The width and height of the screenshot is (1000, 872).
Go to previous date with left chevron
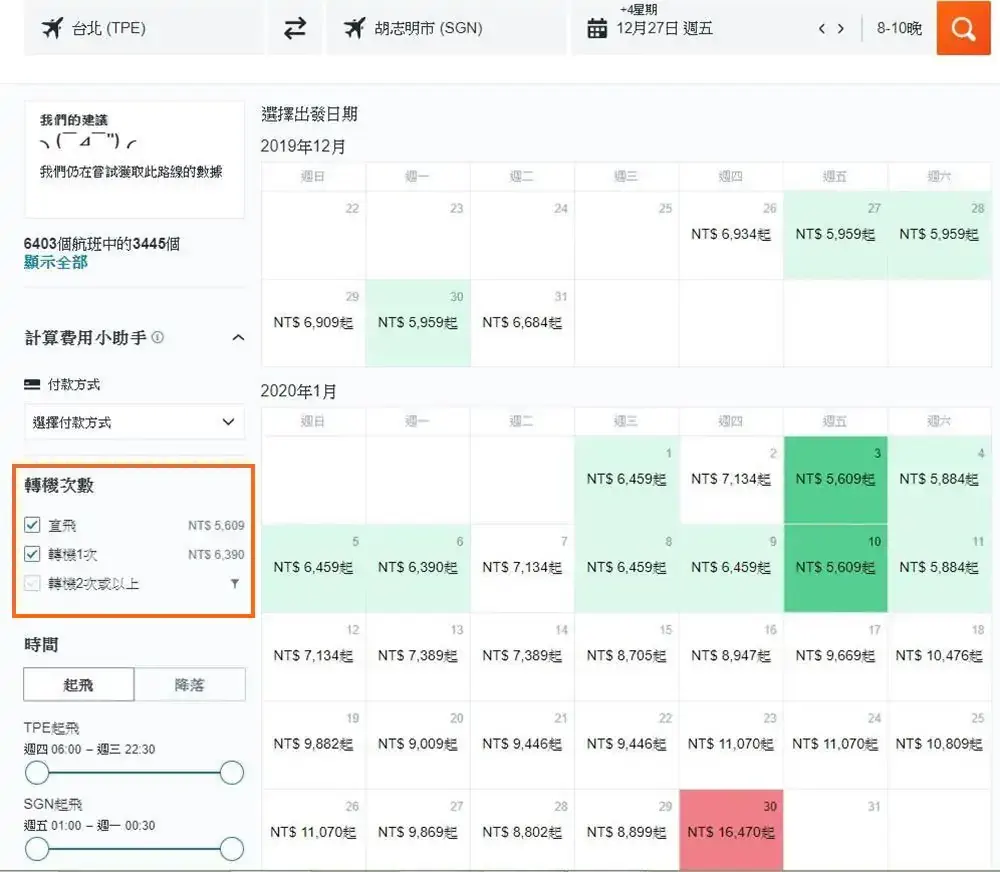click(x=822, y=29)
